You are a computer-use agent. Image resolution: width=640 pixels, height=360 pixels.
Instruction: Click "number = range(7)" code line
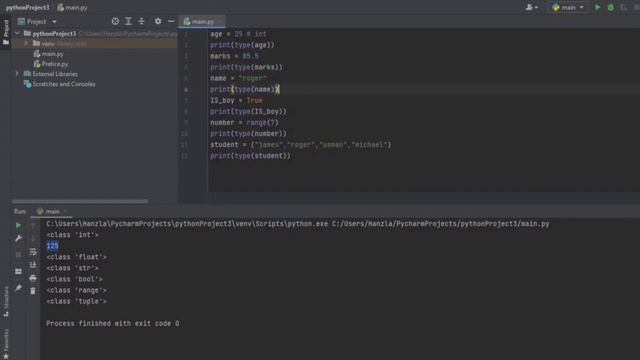pos(244,122)
